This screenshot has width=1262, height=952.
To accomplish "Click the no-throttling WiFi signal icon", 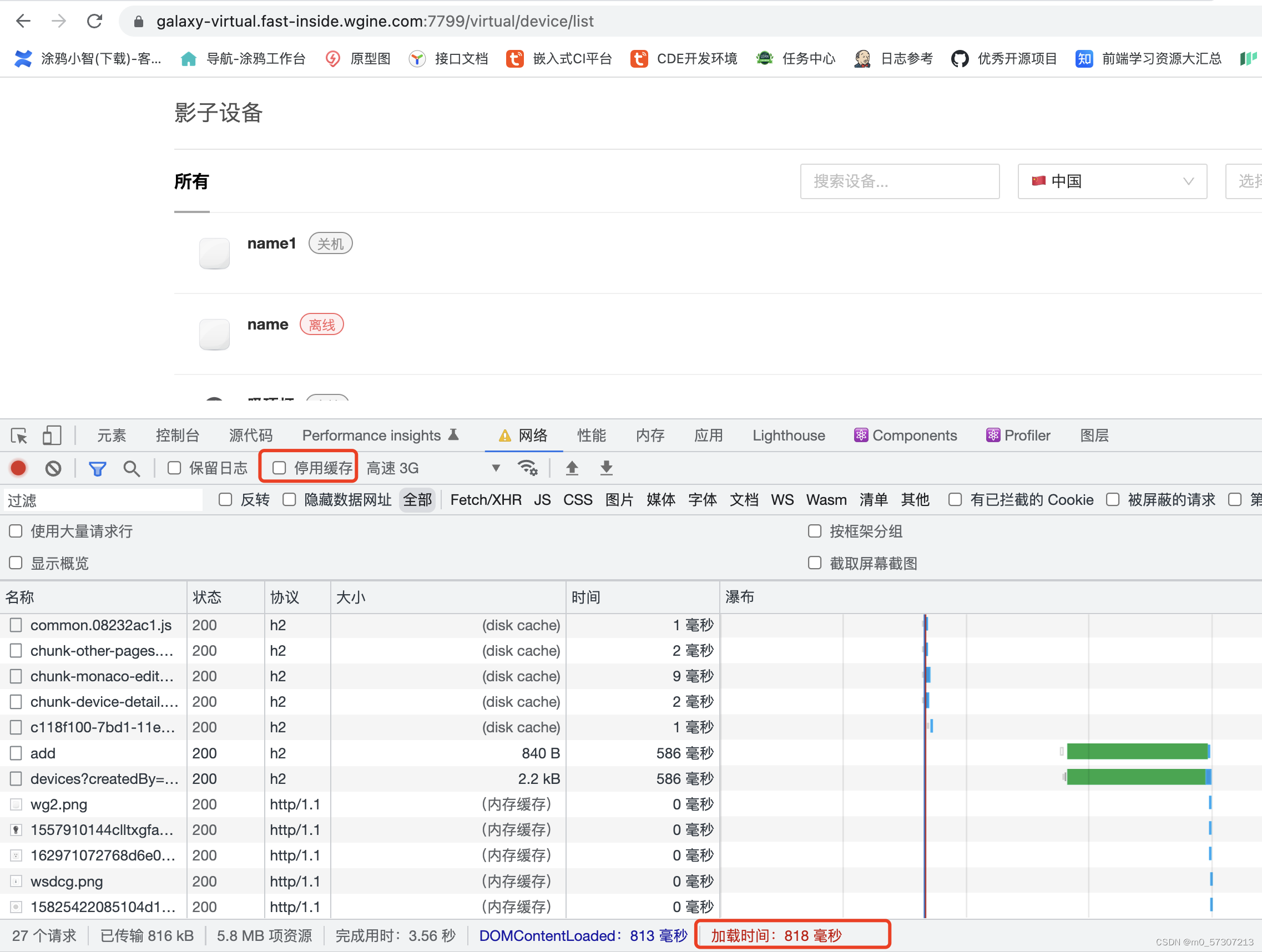I will (x=527, y=468).
